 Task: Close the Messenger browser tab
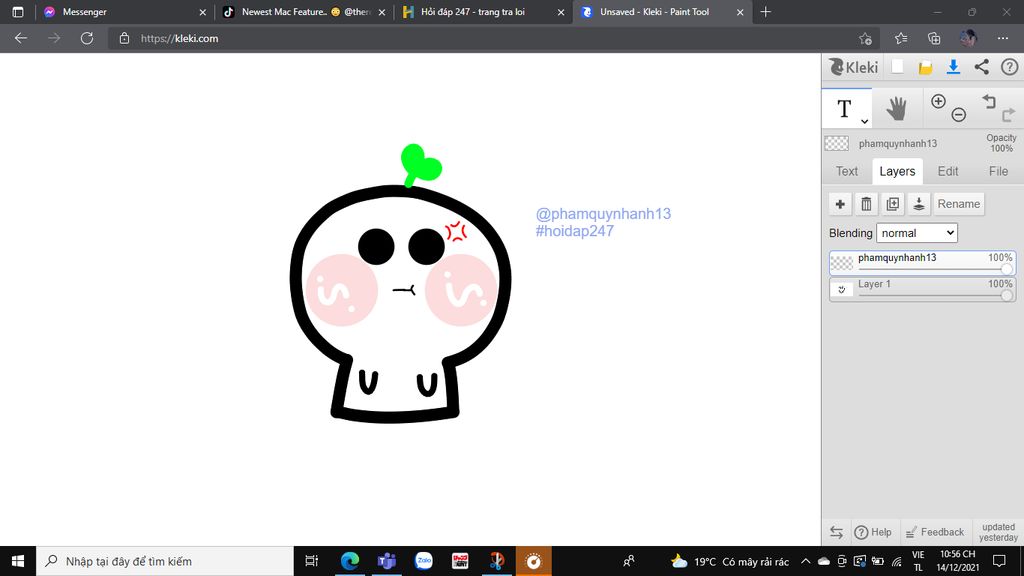click(x=202, y=12)
